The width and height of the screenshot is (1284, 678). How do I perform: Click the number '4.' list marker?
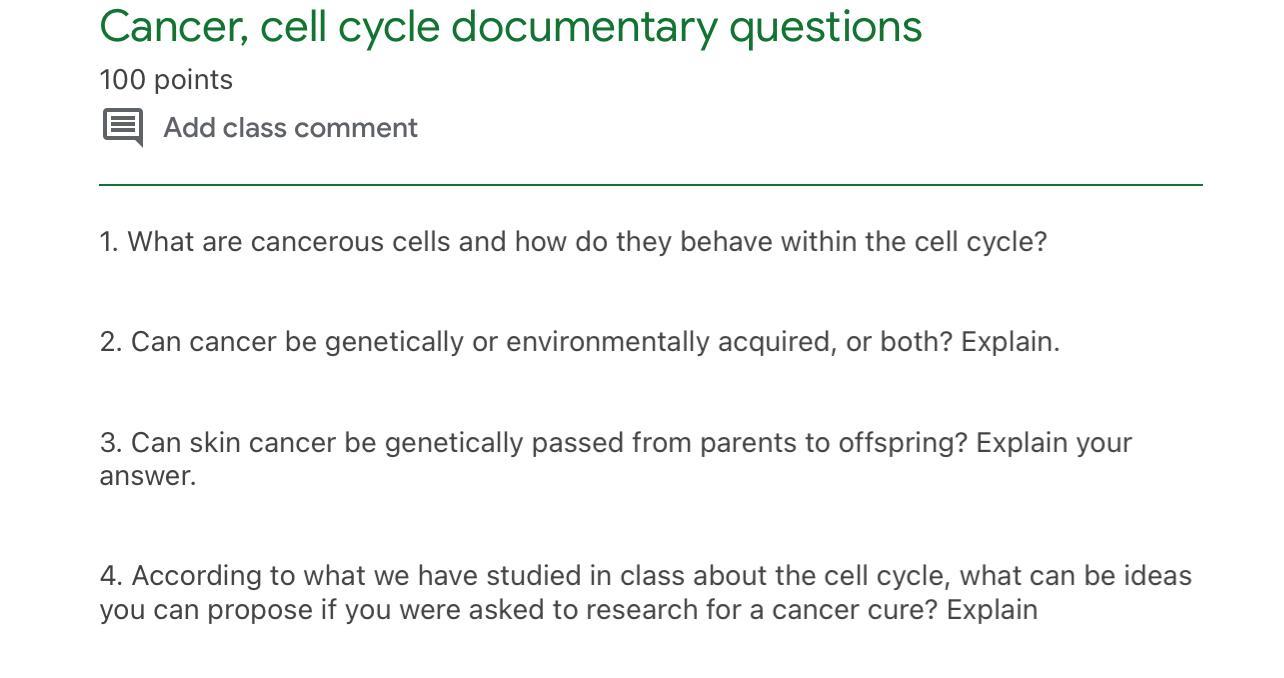coord(111,576)
